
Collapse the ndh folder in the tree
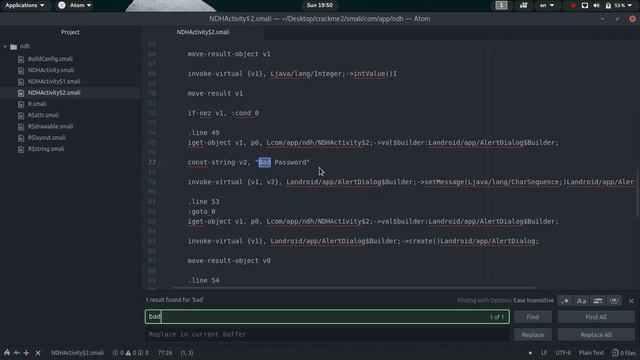click(x=5, y=47)
